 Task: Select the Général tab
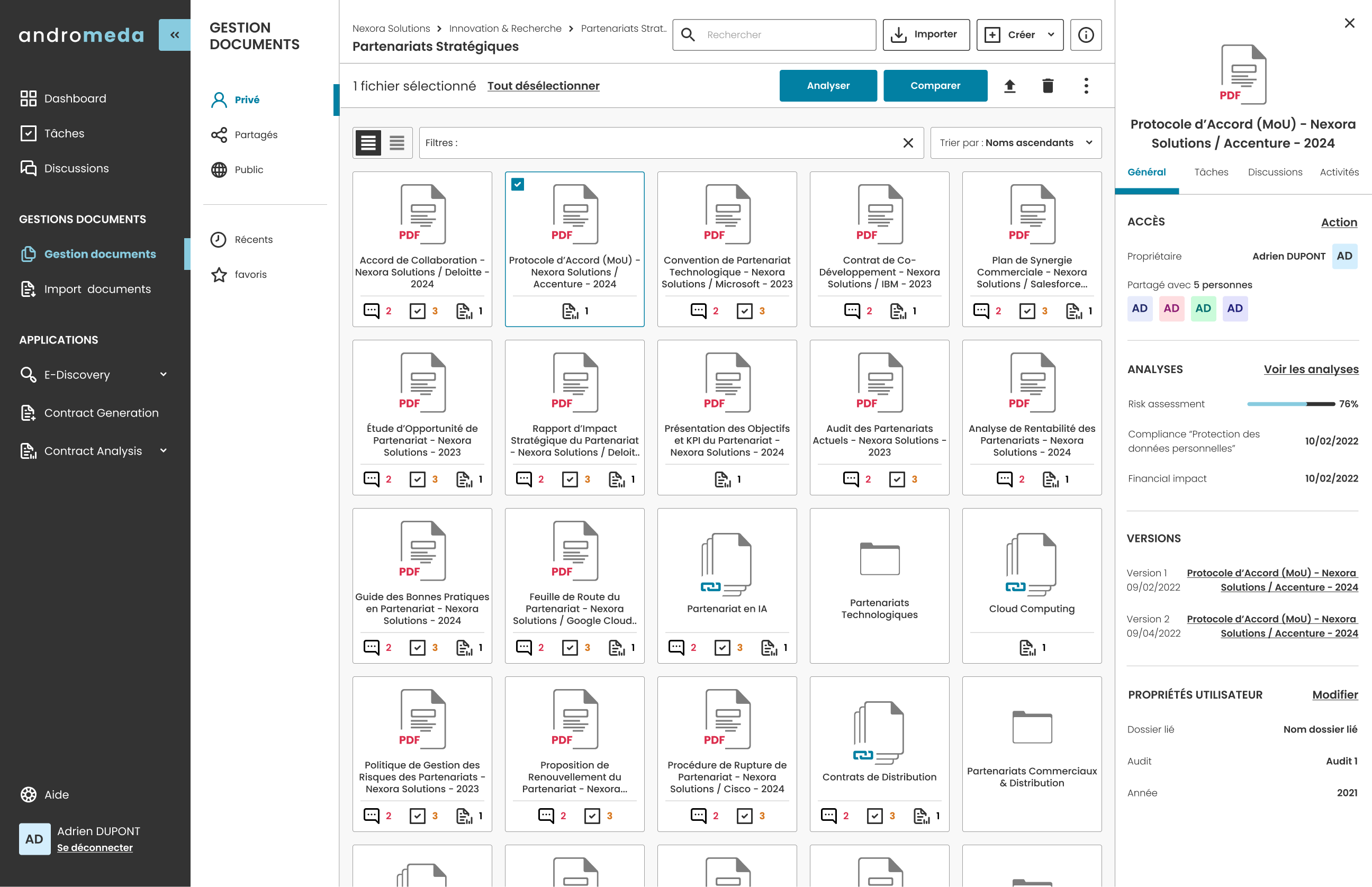tap(1147, 171)
